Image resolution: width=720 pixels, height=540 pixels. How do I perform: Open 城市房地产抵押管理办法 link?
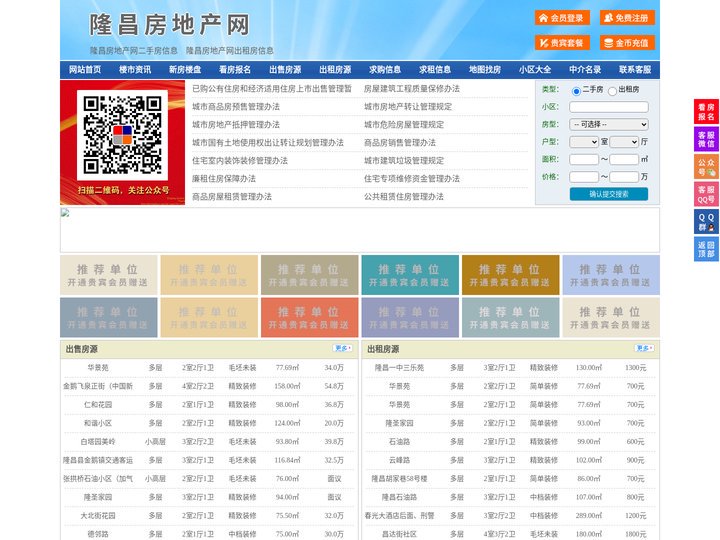coord(236,124)
